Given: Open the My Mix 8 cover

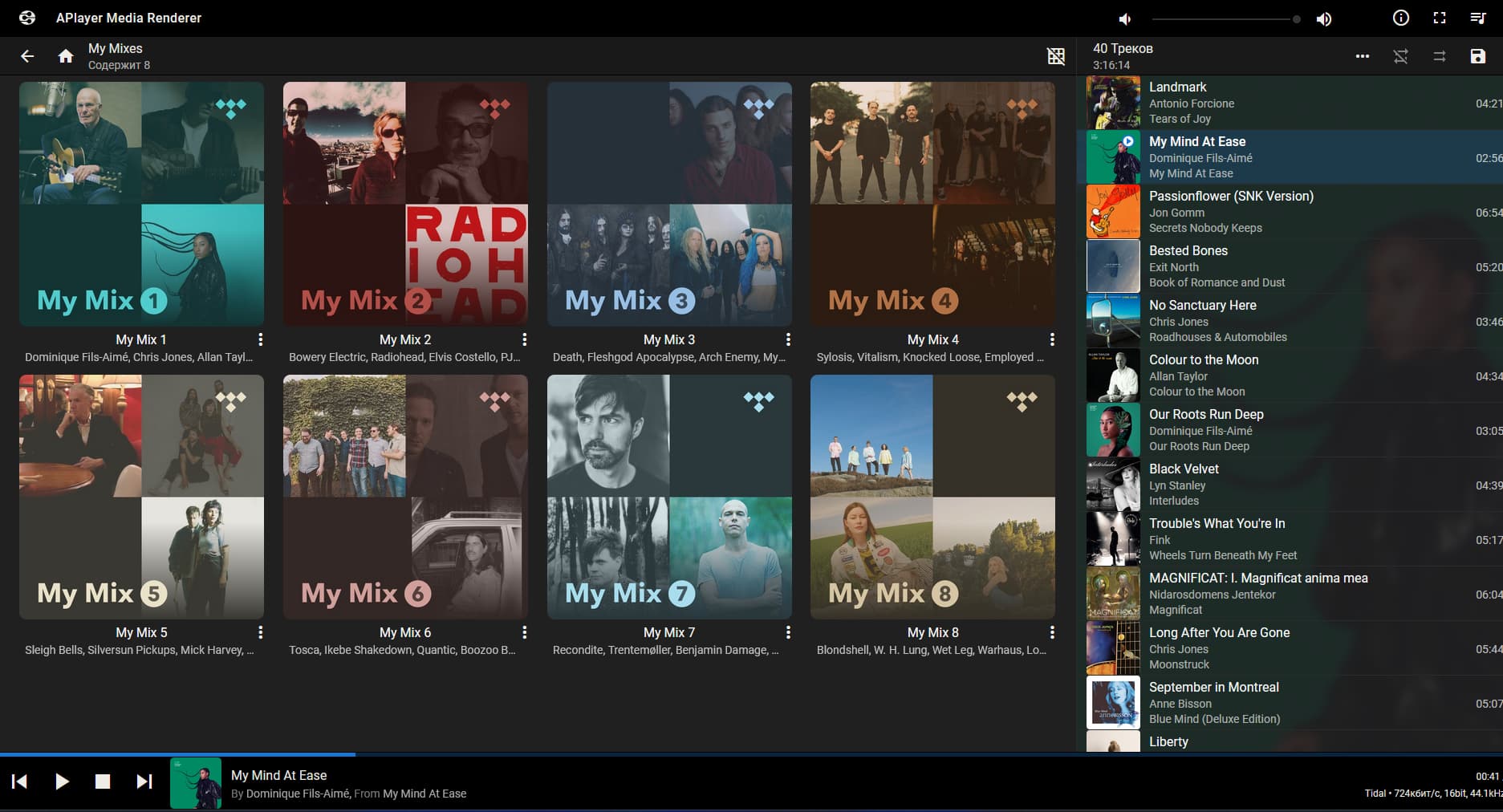Looking at the screenshot, I should coord(932,497).
